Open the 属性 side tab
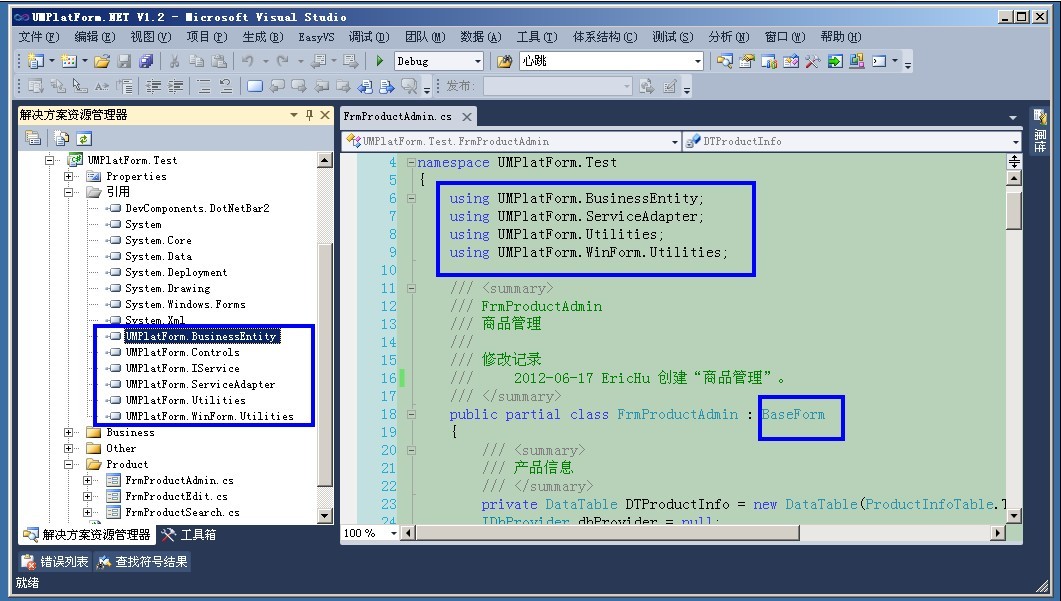The image size is (1061, 601). [1039, 131]
